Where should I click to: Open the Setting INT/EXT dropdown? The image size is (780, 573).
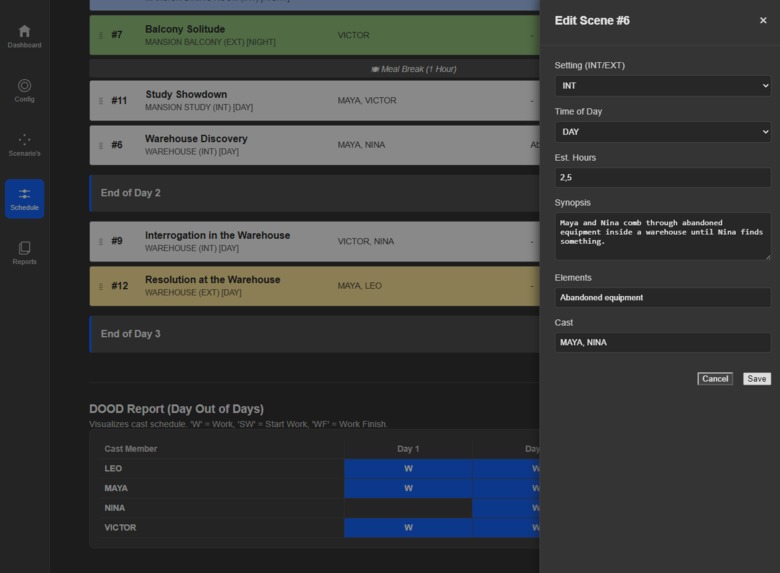coord(663,86)
